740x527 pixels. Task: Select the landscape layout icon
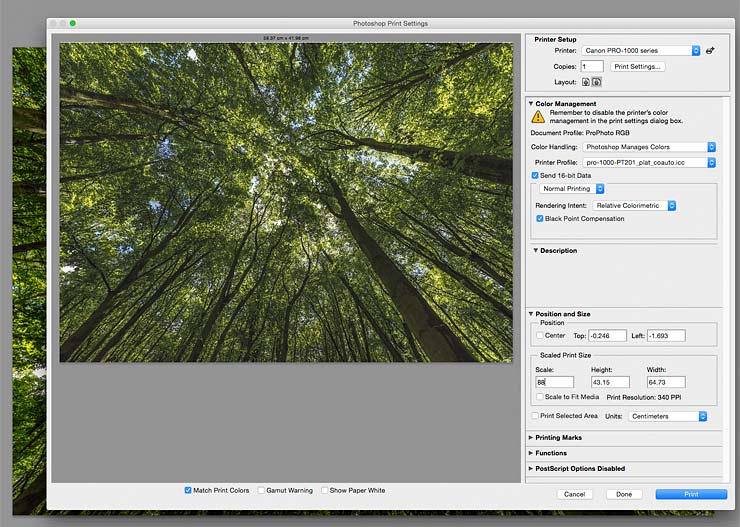click(597, 82)
